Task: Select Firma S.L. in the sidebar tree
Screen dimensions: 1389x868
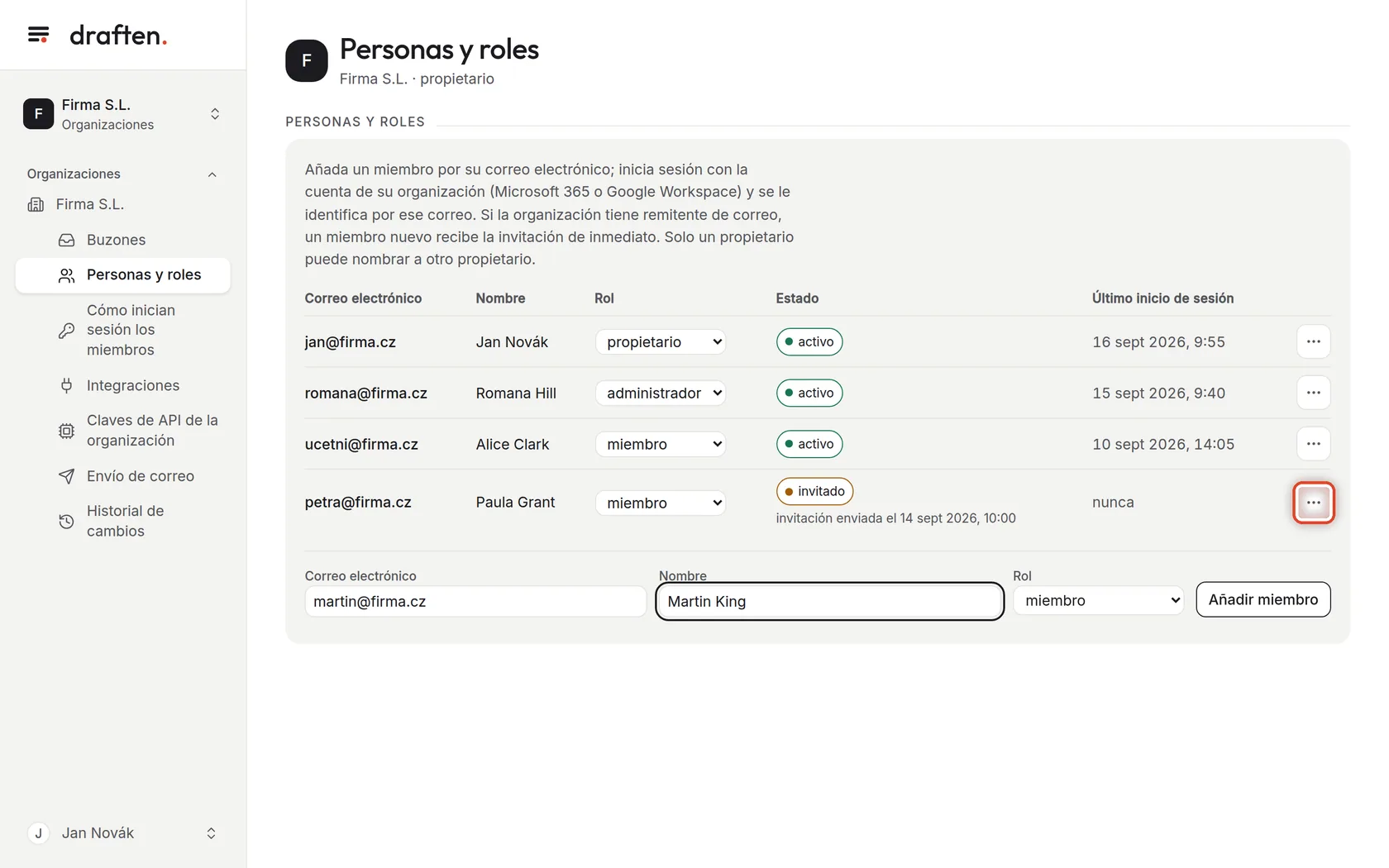Action: pos(90,204)
